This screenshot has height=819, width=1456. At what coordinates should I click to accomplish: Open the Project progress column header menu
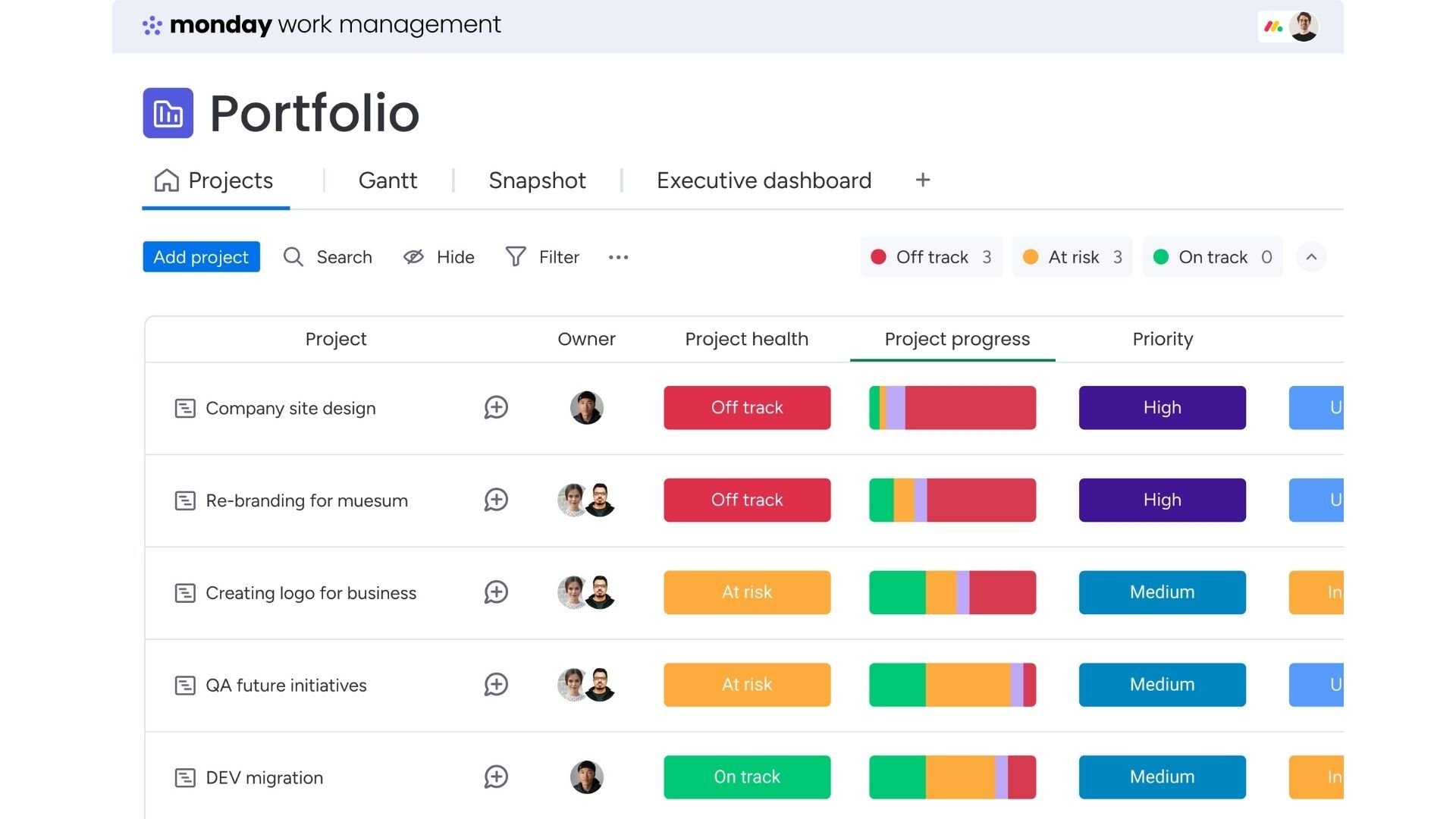coord(956,339)
